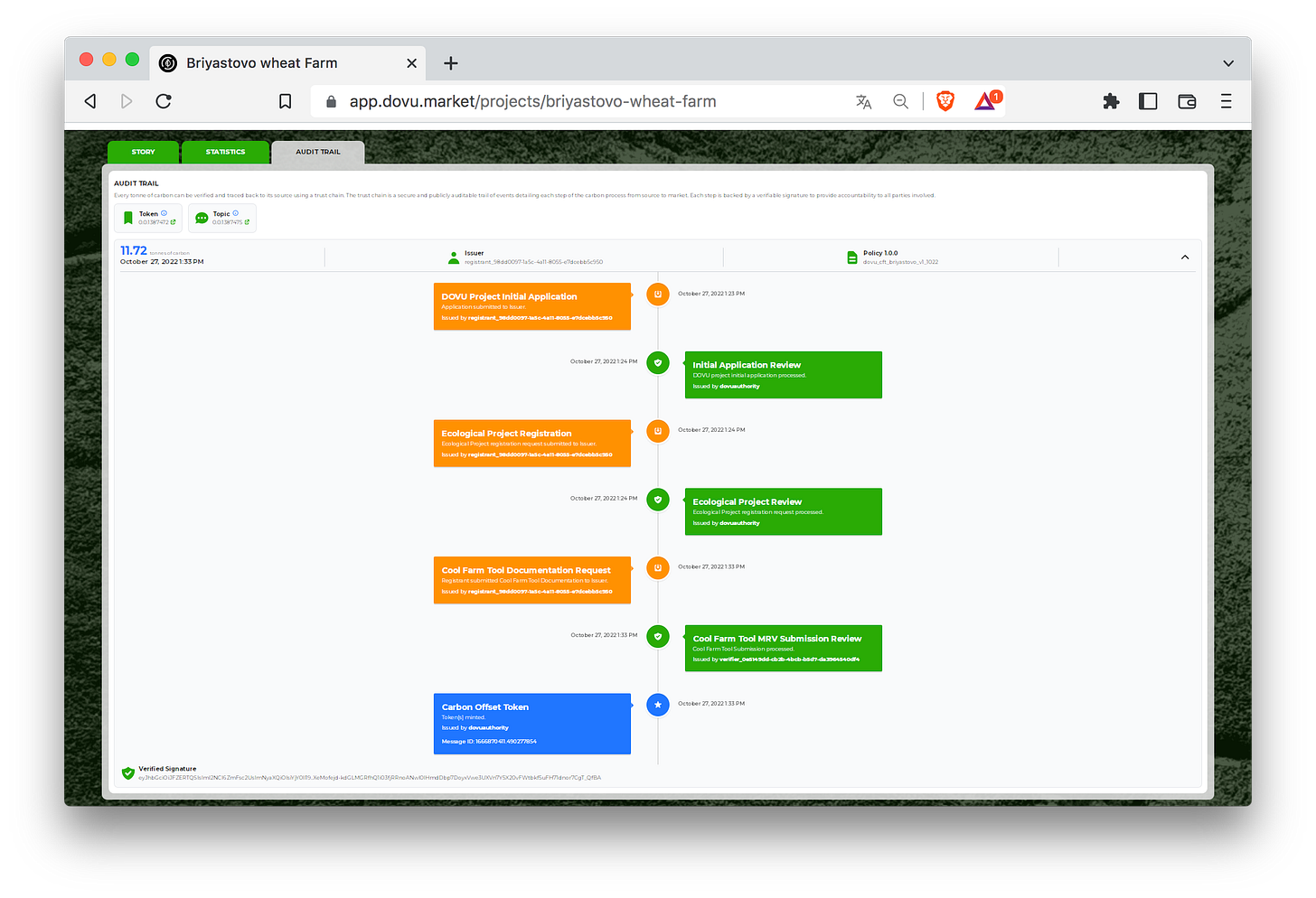Click the browser forward arrow

[127, 101]
